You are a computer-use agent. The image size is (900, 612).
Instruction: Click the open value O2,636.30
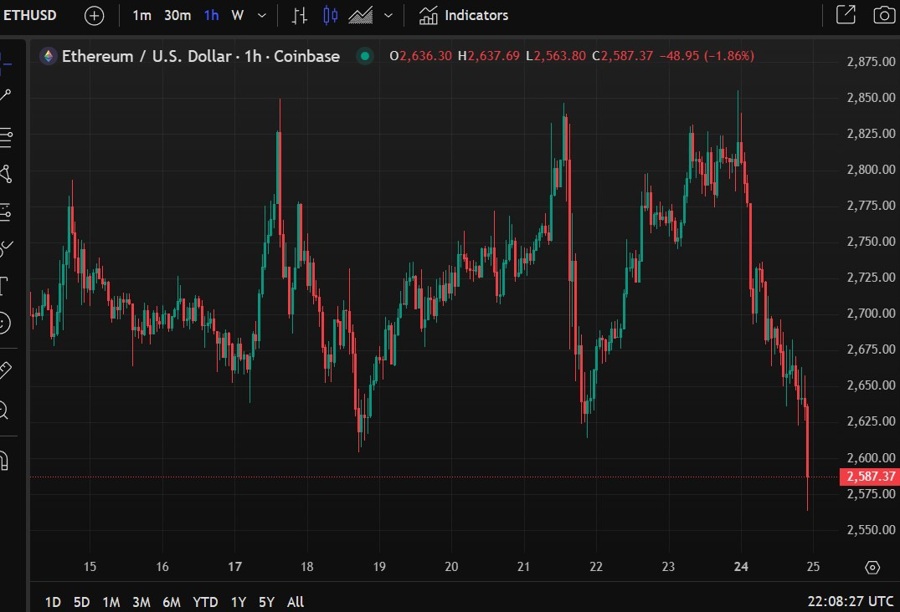click(420, 56)
